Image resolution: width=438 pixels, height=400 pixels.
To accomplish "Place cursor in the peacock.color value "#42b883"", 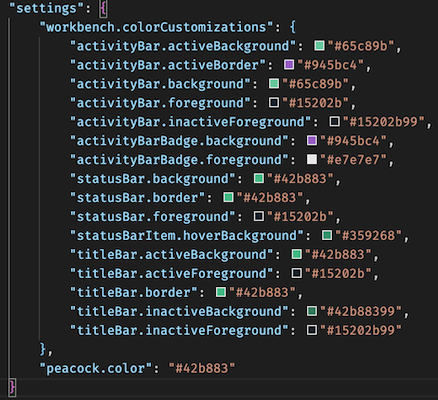I will (202, 369).
